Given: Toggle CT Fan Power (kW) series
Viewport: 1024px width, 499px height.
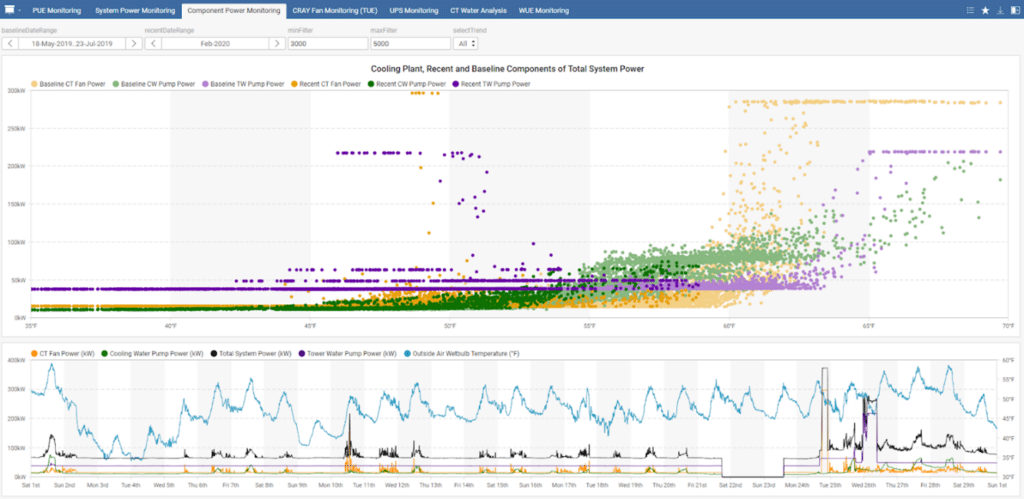Looking at the screenshot, I should (63, 353).
